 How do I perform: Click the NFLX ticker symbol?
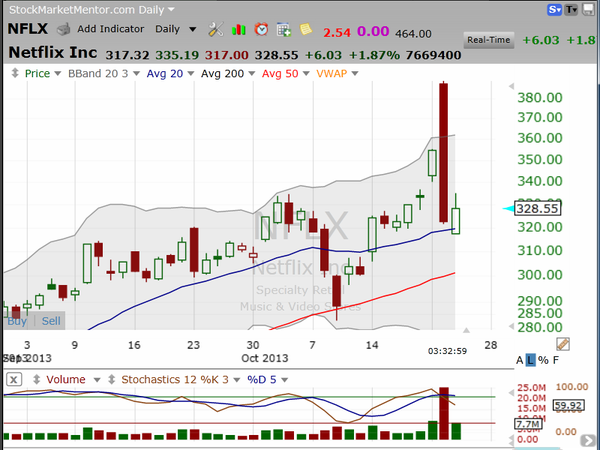click(28, 29)
